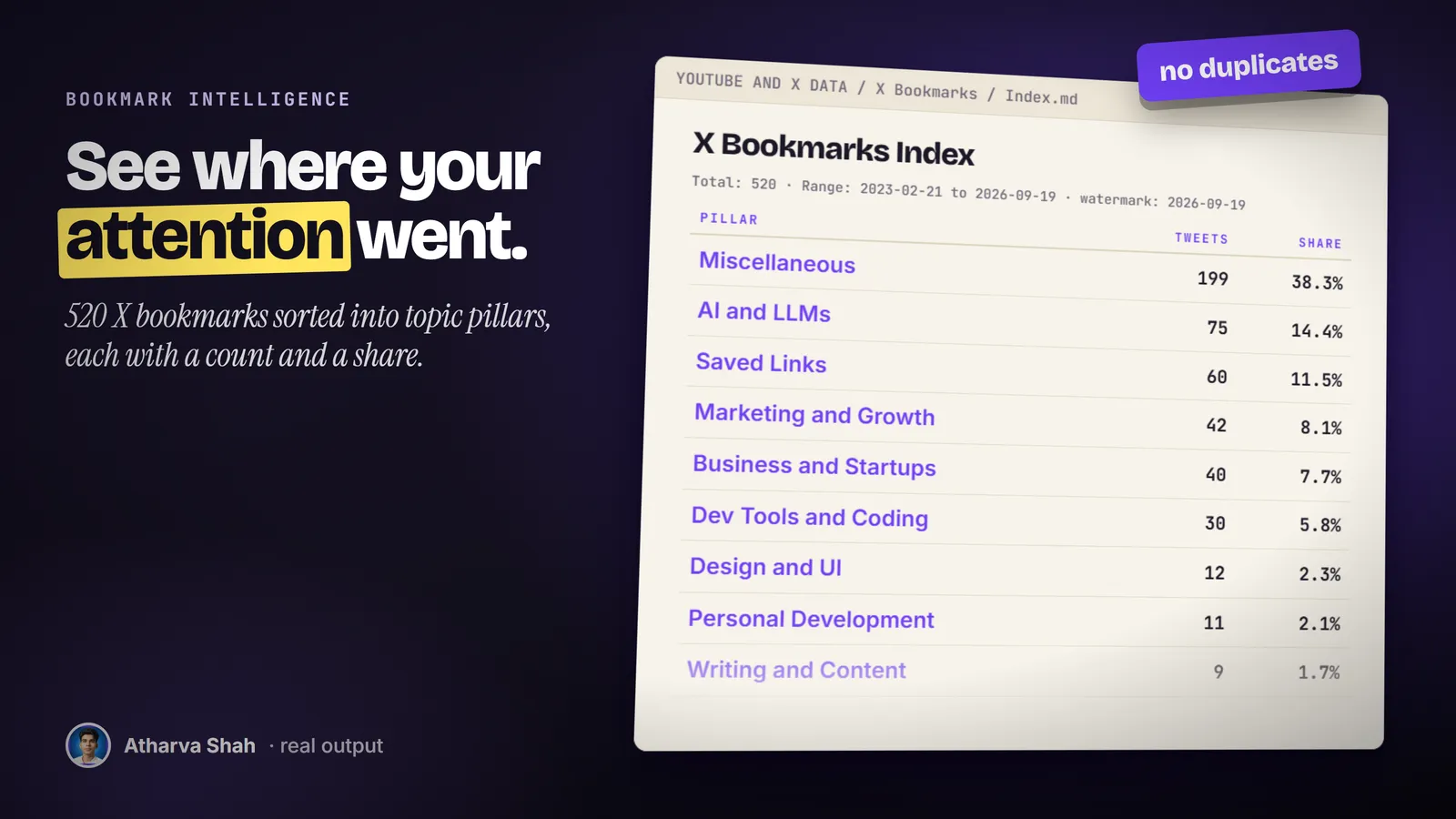Click the 'Total: 520' text

(733, 183)
